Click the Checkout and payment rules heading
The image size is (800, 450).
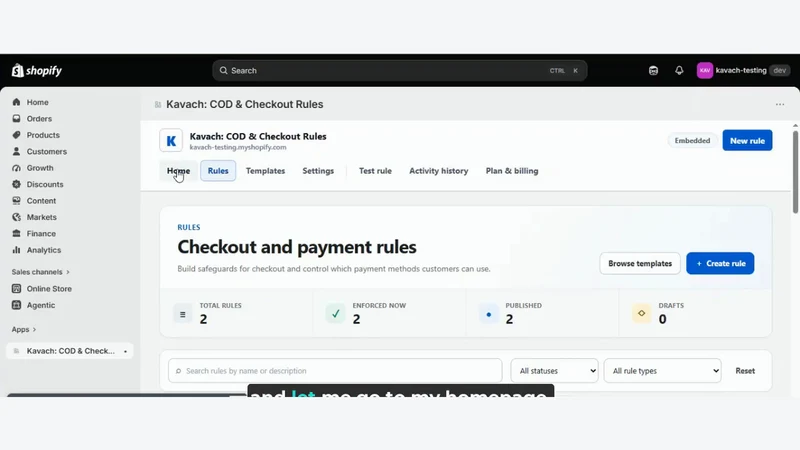pyautogui.click(x=297, y=247)
